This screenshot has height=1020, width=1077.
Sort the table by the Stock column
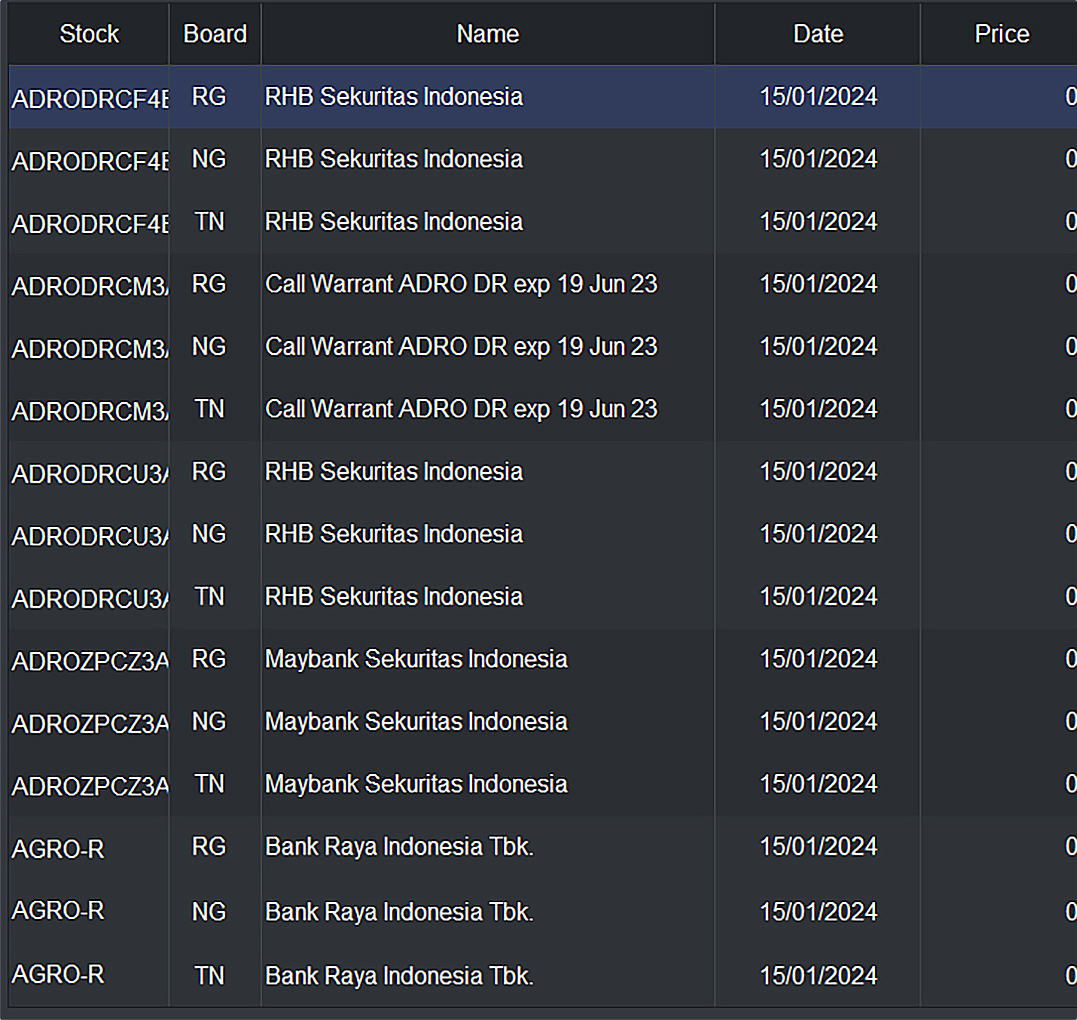tap(88, 33)
